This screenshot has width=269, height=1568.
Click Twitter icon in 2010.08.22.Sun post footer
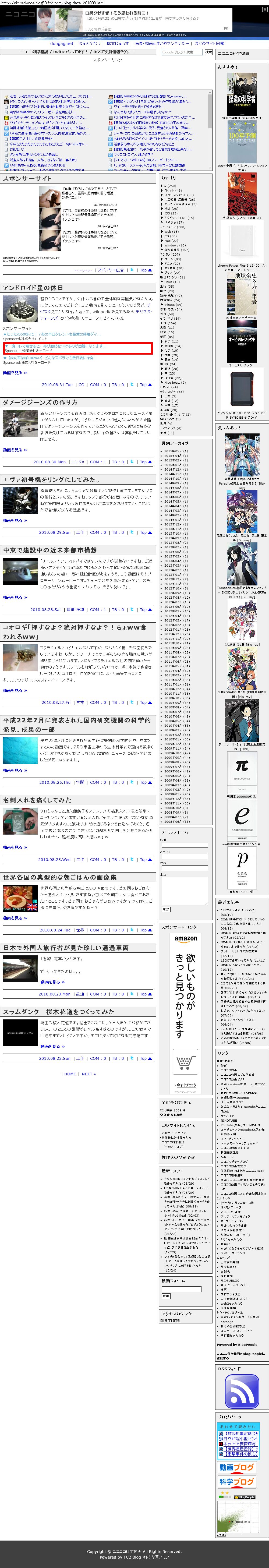(132, 1058)
